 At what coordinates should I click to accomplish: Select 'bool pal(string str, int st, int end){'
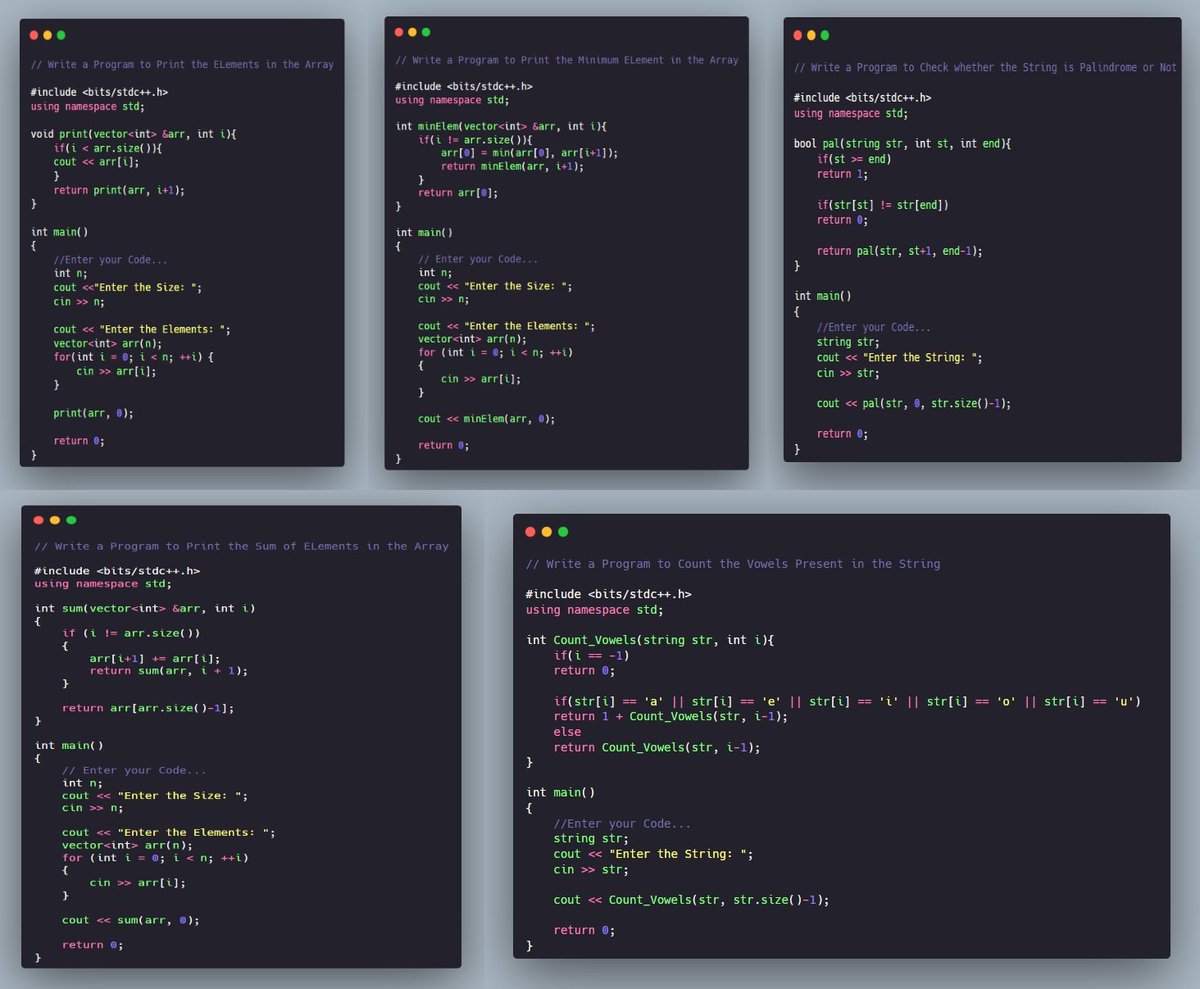point(903,145)
